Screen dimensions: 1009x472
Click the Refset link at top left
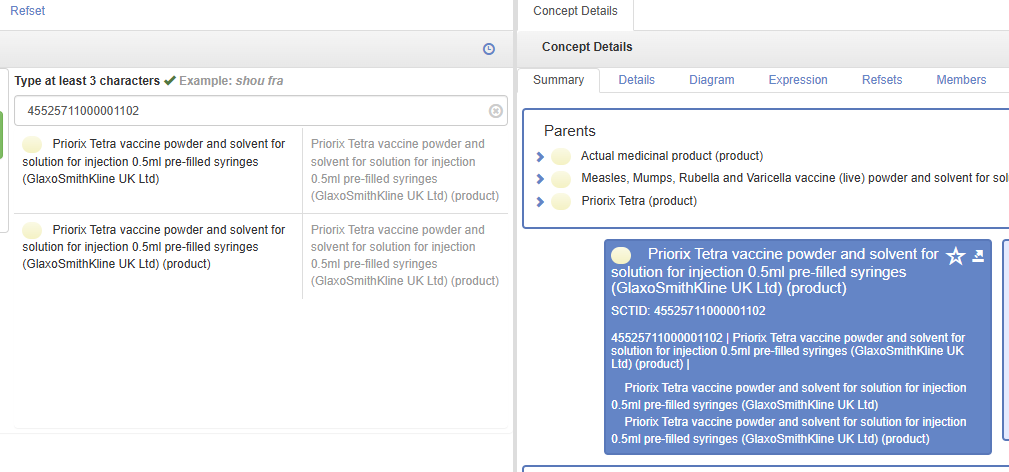27,10
